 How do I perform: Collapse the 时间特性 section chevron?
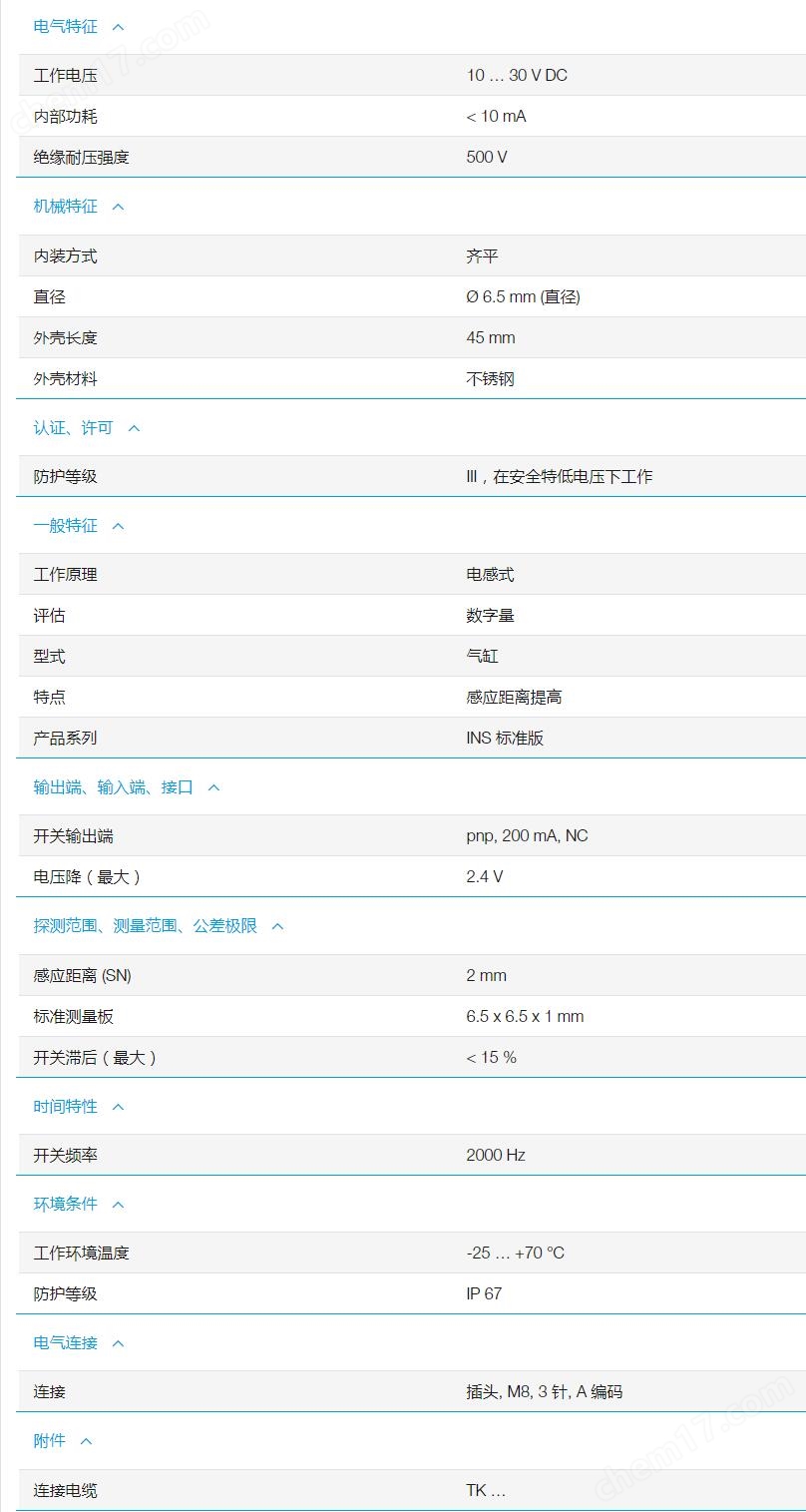click(x=118, y=1107)
